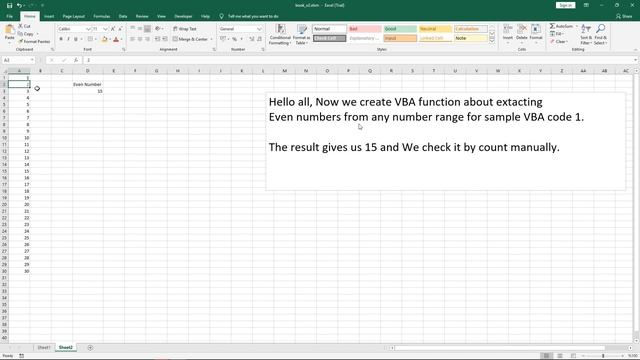Click Increase Indent icon
640x360 pixels.
(x=165, y=39)
